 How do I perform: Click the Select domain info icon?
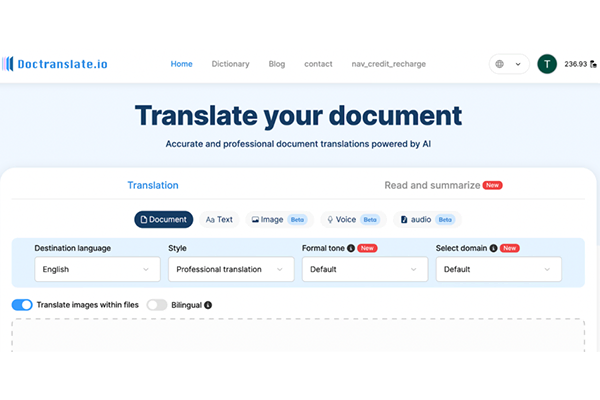coord(494,248)
